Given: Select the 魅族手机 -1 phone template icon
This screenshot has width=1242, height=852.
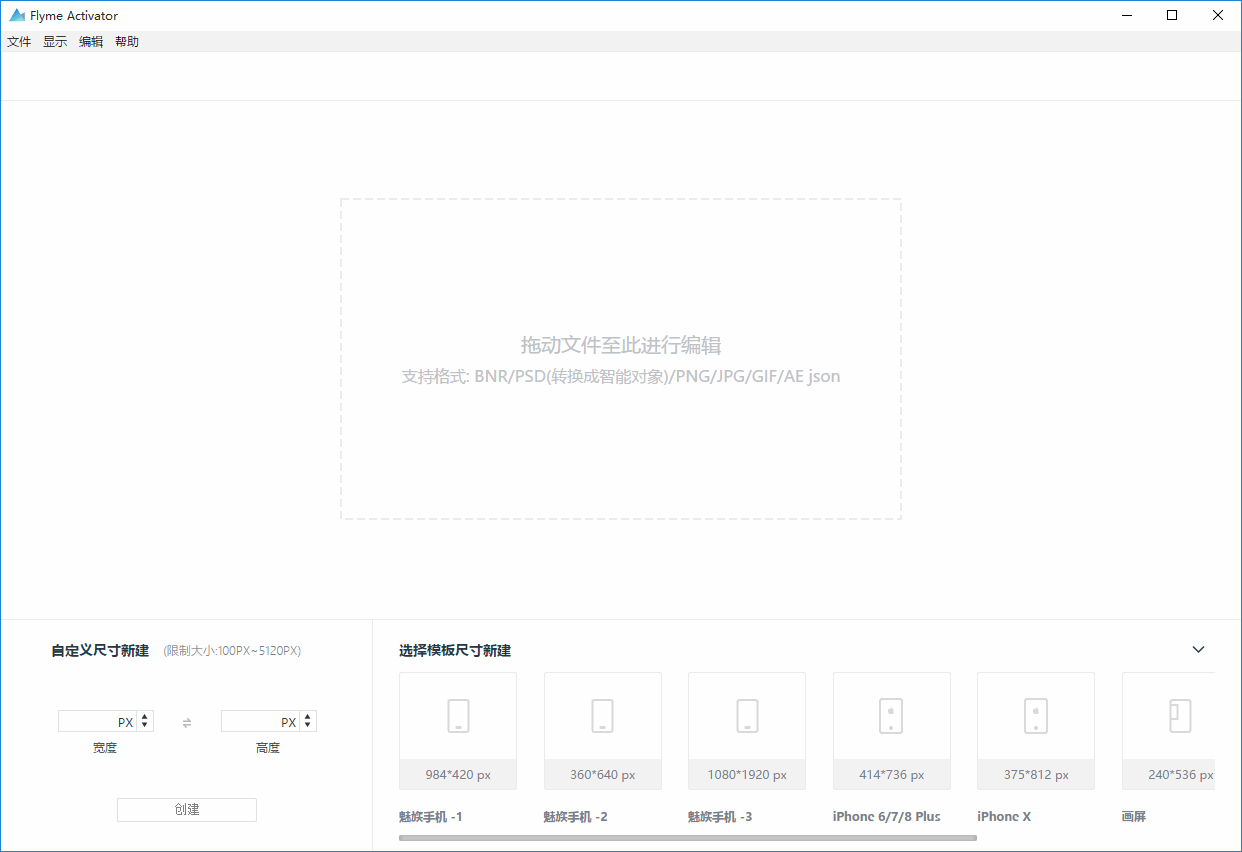Looking at the screenshot, I should point(457,715).
